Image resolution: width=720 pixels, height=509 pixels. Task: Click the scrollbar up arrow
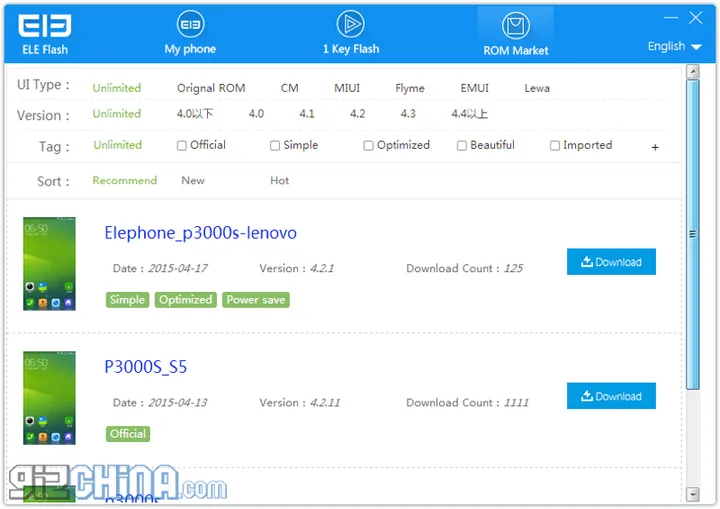click(692, 71)
